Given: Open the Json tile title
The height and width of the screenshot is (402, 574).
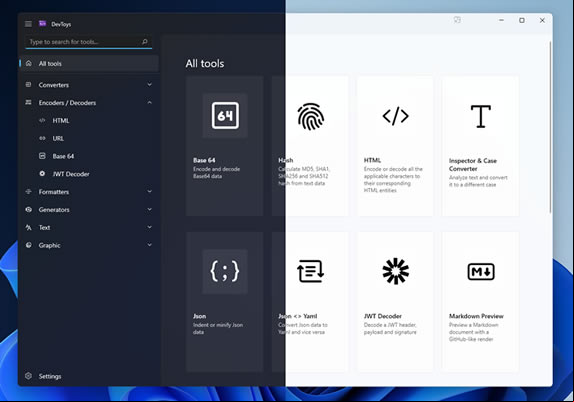Looking at the screenshot, I should 200,316.
